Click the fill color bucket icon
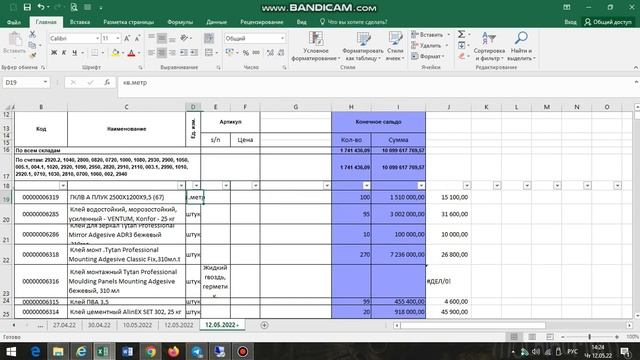The height and width of the screenshot is (360, 640). point(116,53)
